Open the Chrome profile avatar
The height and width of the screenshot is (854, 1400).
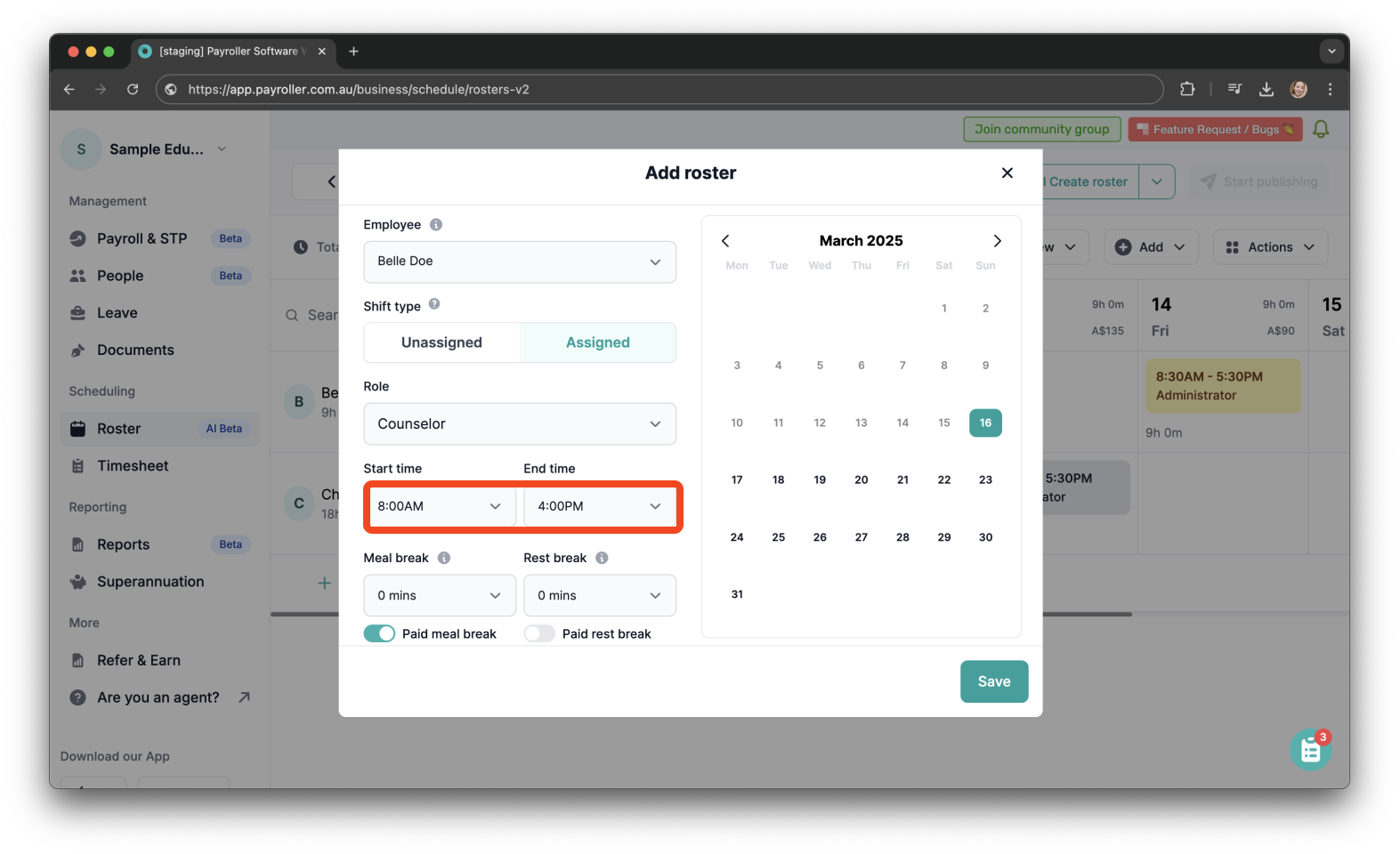(1299, 89)
